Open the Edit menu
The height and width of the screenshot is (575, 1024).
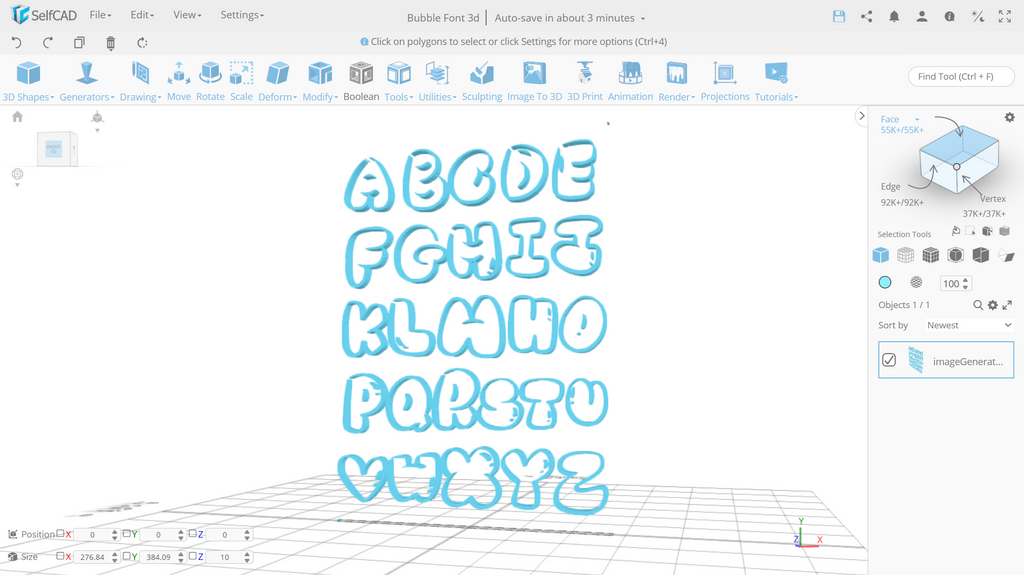(x=142, y=15)
